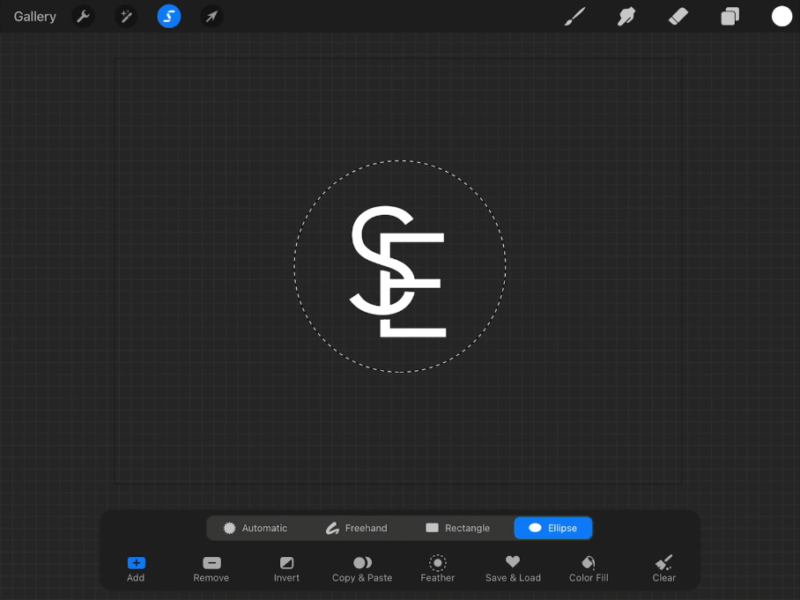Apply Color Fill to selection
800x600 pixels.
point(588,569)
